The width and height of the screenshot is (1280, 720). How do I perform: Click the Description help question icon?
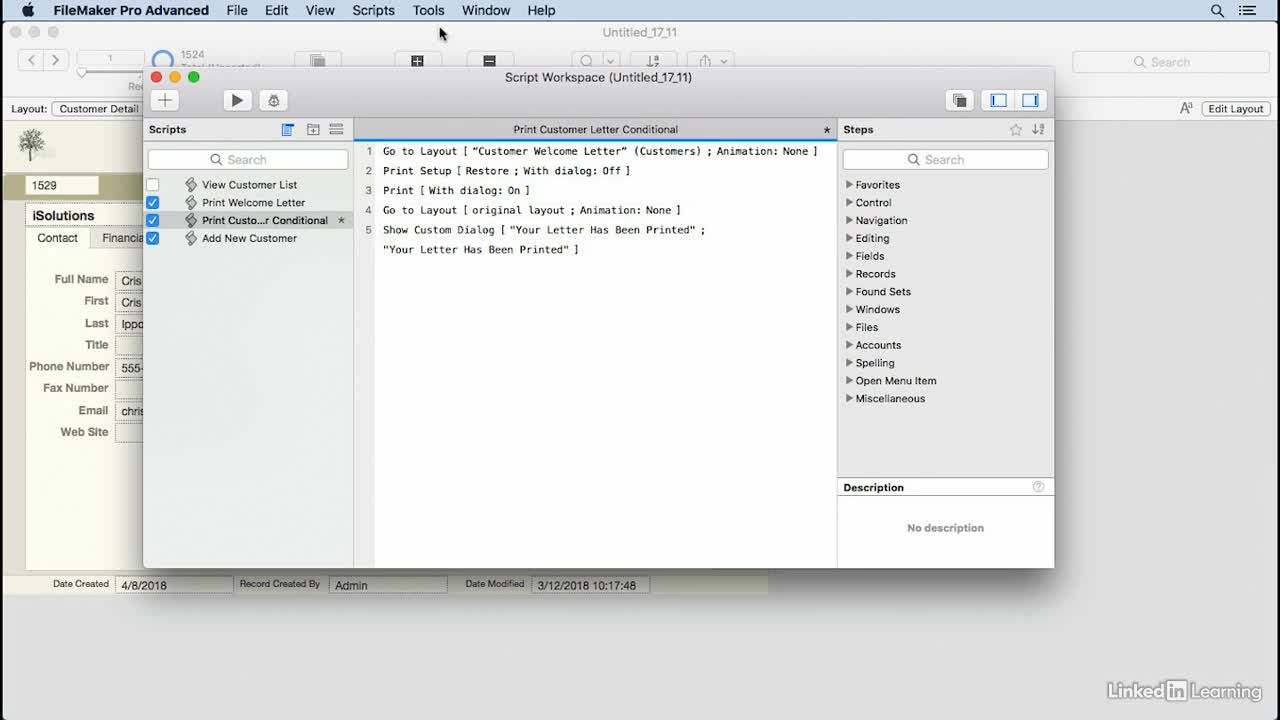(1038, 487)
